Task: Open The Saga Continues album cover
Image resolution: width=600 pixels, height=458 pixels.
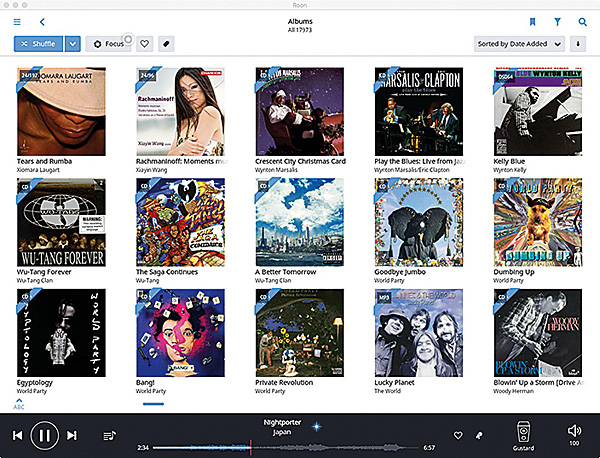Action: point(180,222)
